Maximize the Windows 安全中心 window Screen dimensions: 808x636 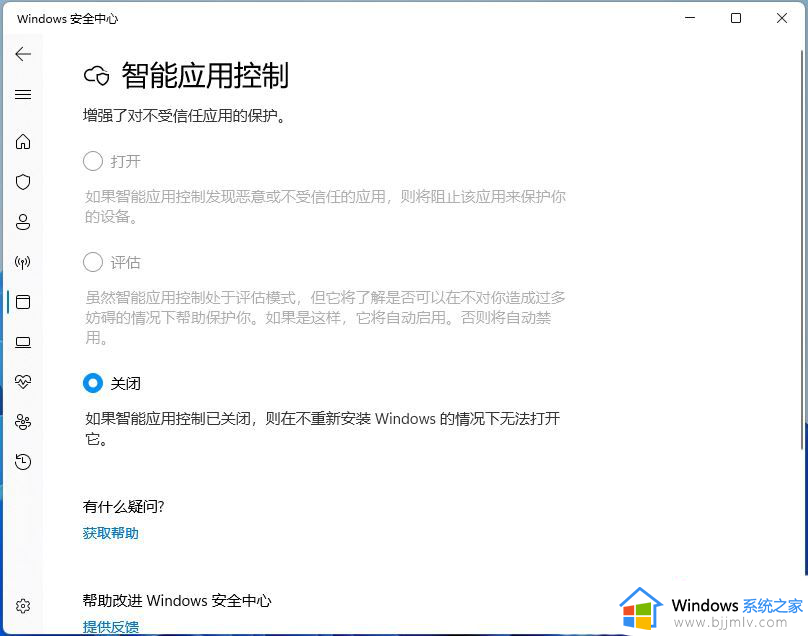tap(736, 18)
